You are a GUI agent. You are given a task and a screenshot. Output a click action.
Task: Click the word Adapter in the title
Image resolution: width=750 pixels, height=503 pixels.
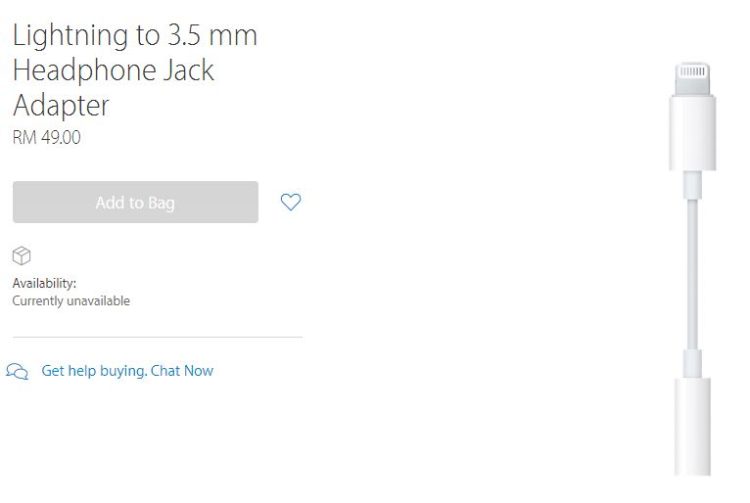pos(61,105)
